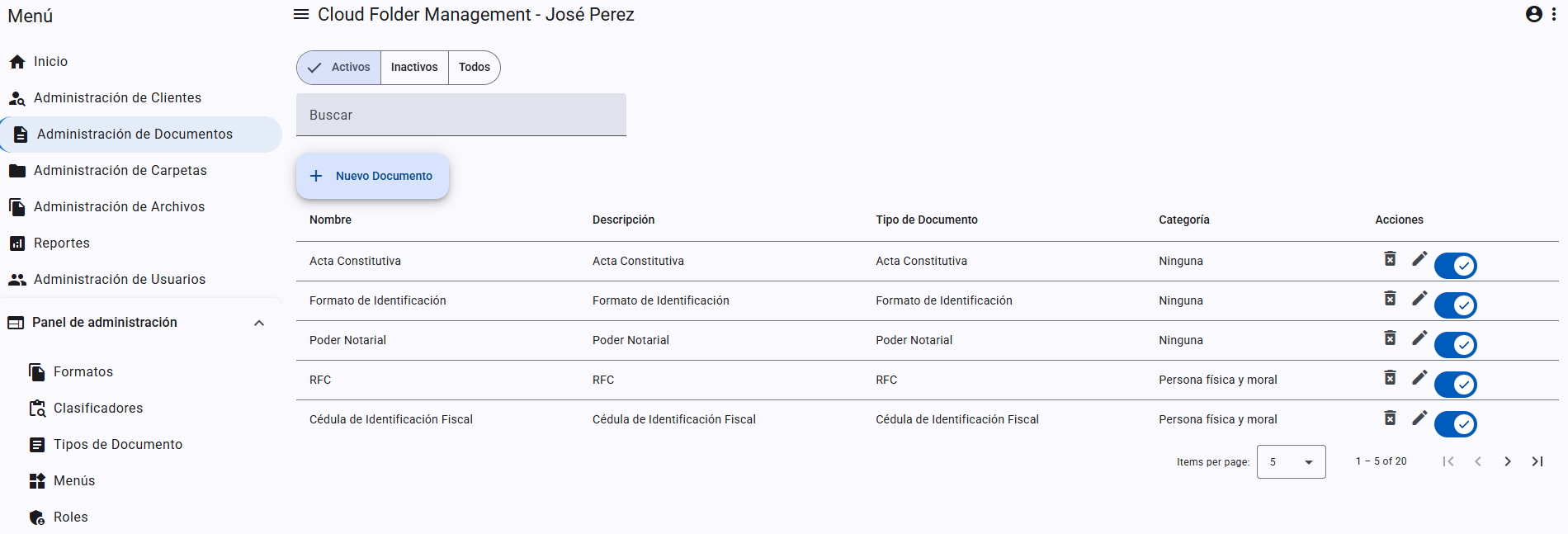
Task: Edit the Poder Notarial row with pencil
Action: coord(1419,338)
